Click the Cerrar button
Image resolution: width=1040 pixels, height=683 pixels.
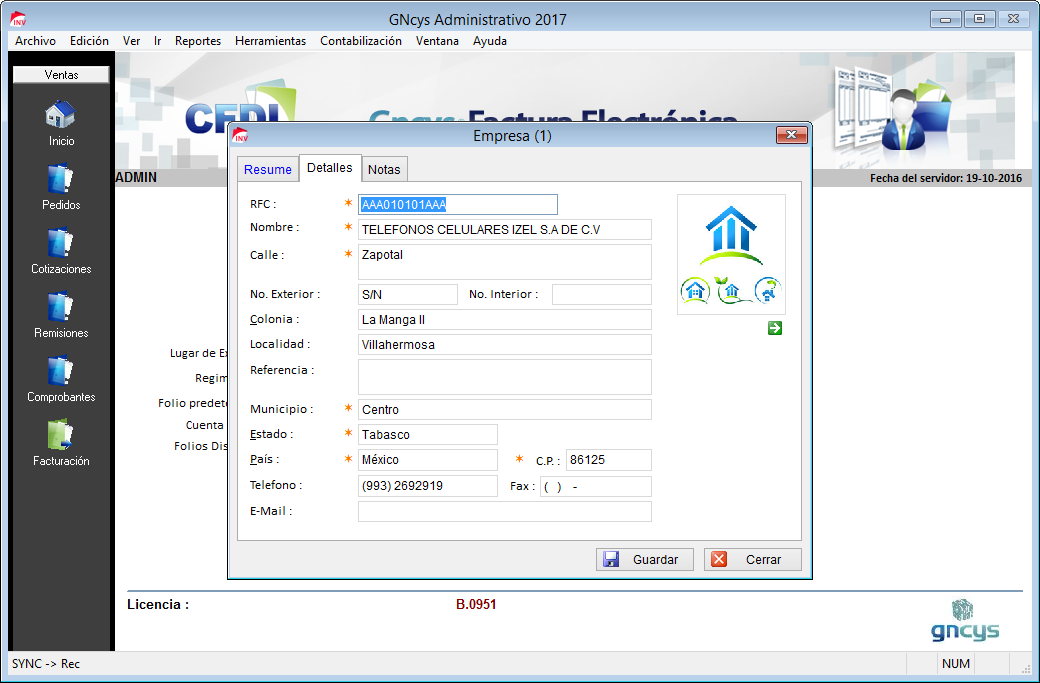point(753,560)
